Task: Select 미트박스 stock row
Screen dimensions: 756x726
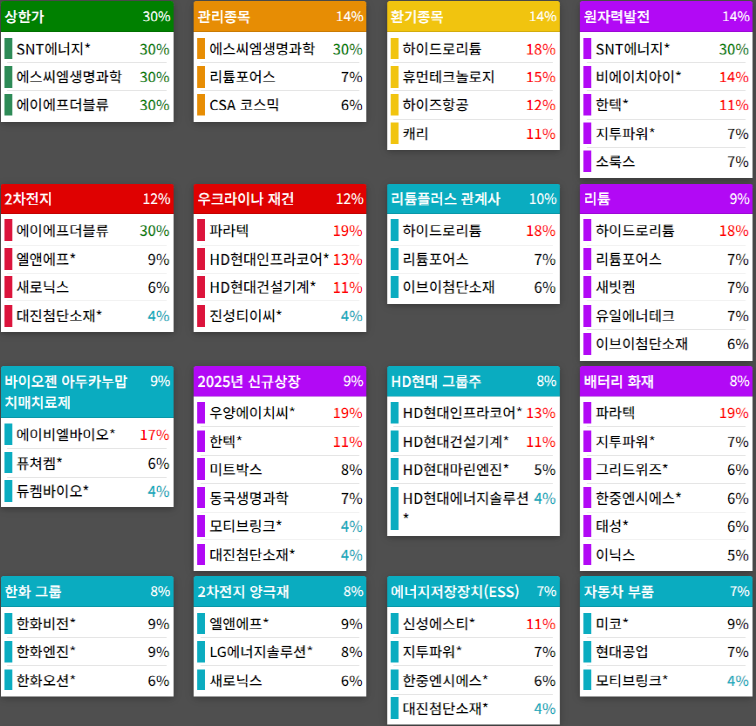Action: (x=280, y=470)
